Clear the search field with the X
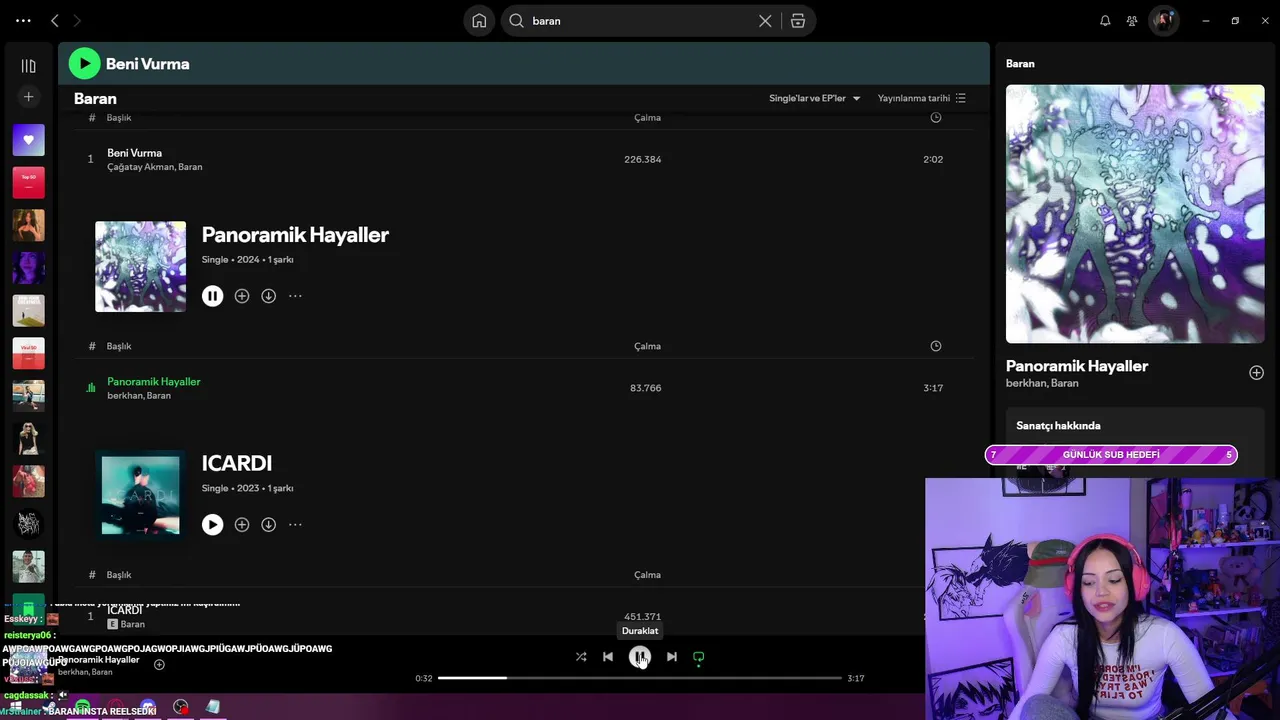The height and width of the screenshot is (720, 1280). tap(765, 21)
